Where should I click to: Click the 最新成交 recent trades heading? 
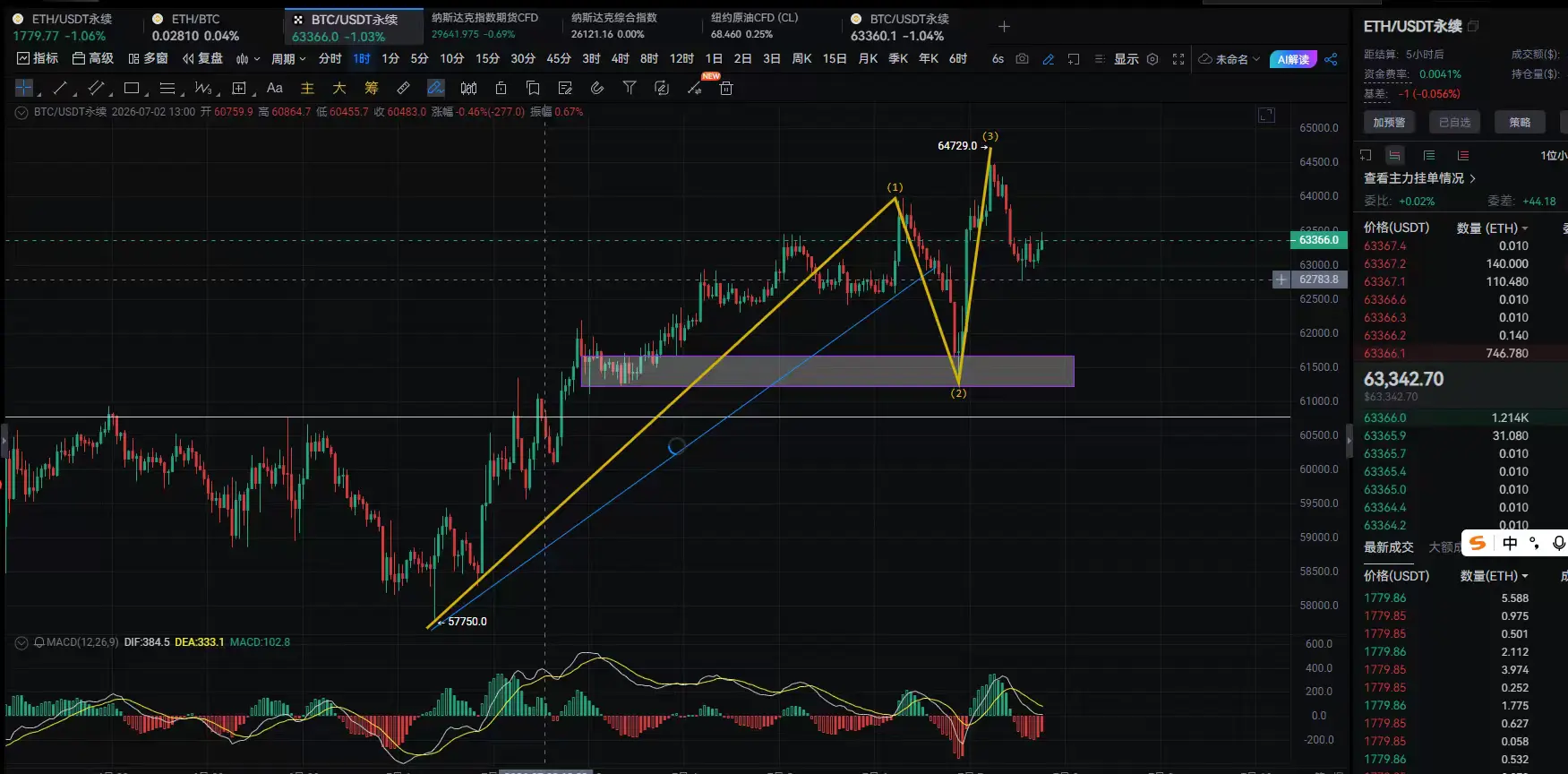coord(1389,547)
